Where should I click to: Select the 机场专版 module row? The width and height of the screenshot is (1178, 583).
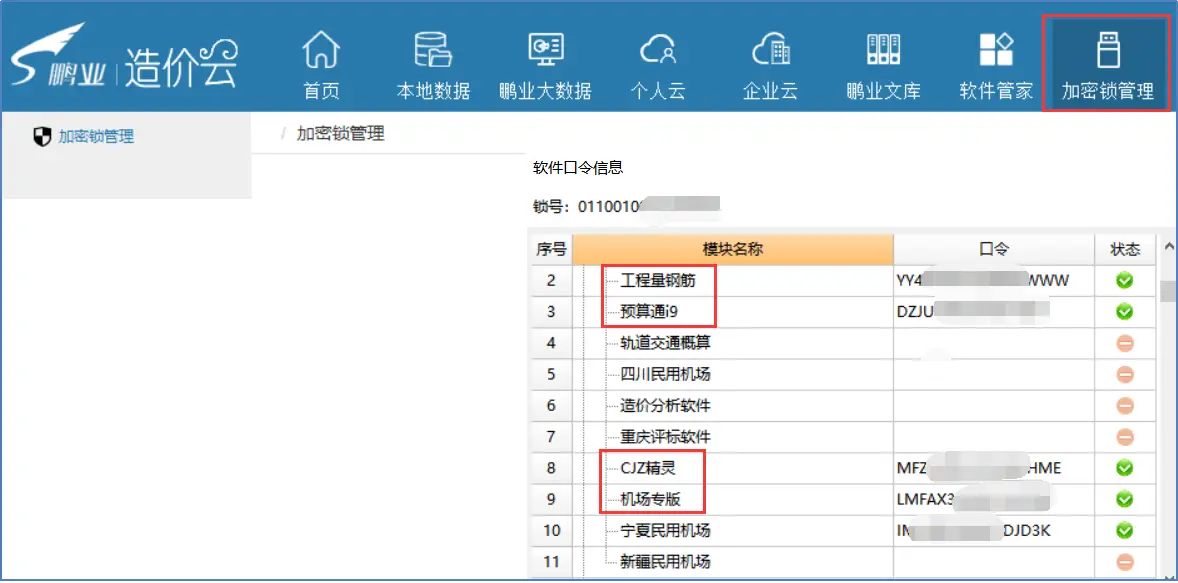coord(844,499)
